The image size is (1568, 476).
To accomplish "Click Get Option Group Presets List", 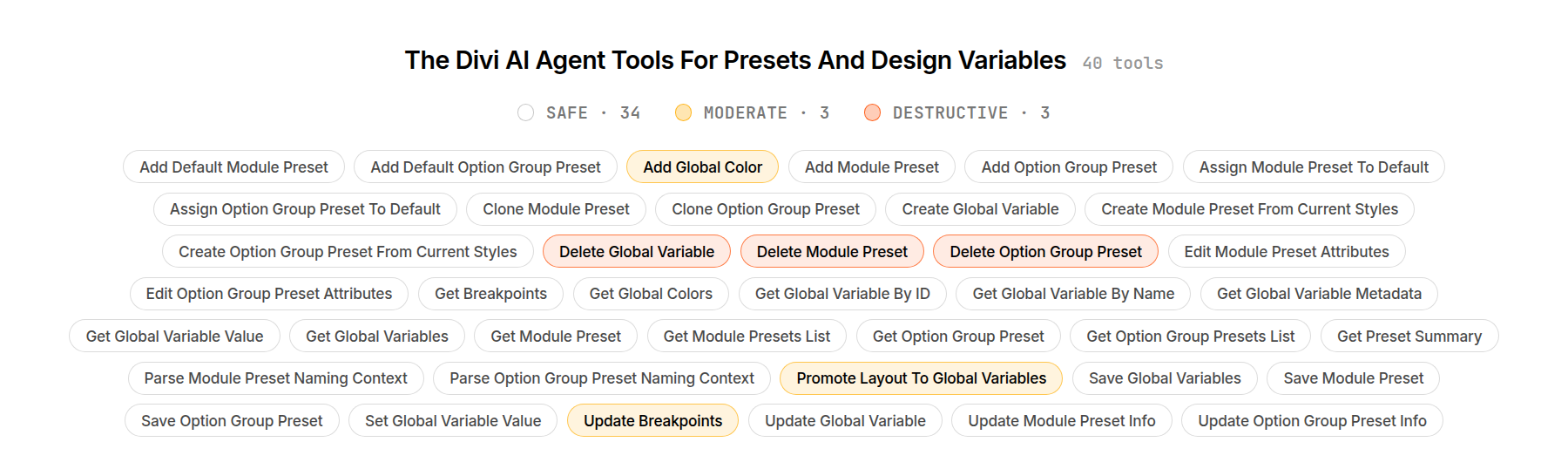I will [x=1191, y=337].
